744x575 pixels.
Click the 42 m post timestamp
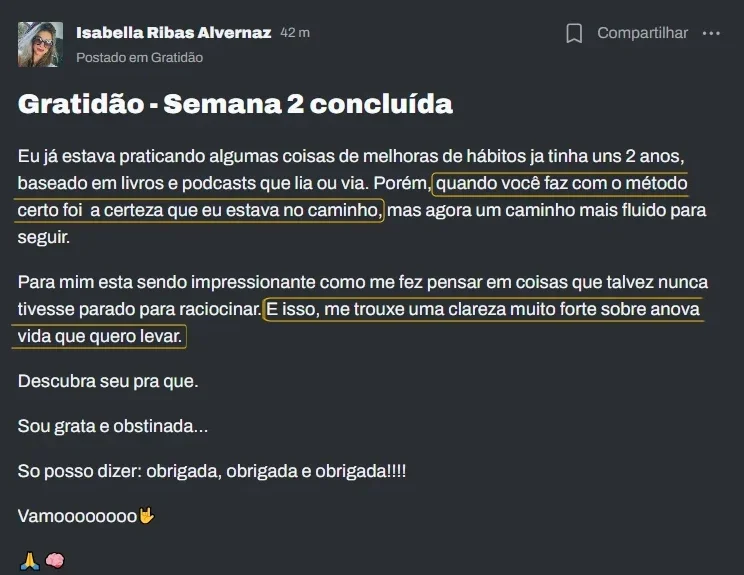[x=295, y=33]
